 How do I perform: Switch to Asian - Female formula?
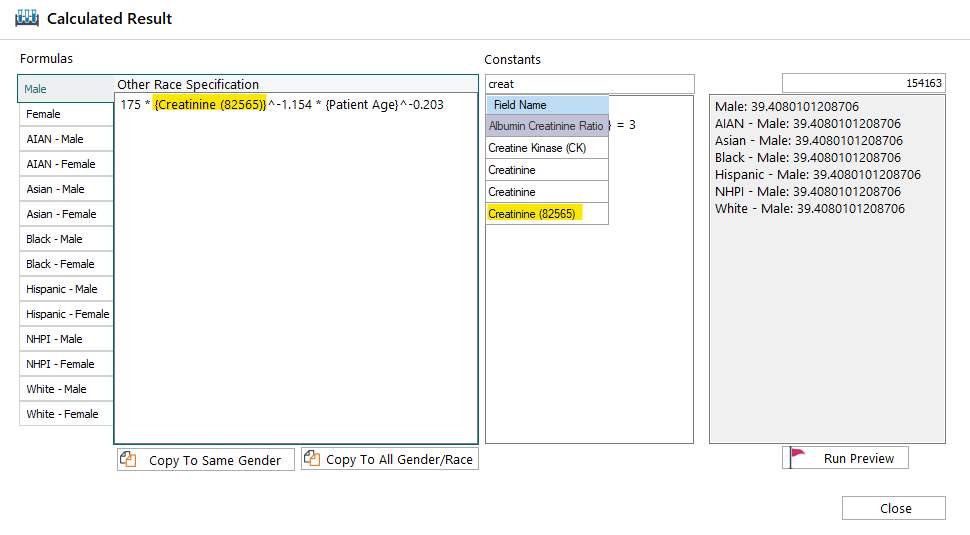(66, 214)
